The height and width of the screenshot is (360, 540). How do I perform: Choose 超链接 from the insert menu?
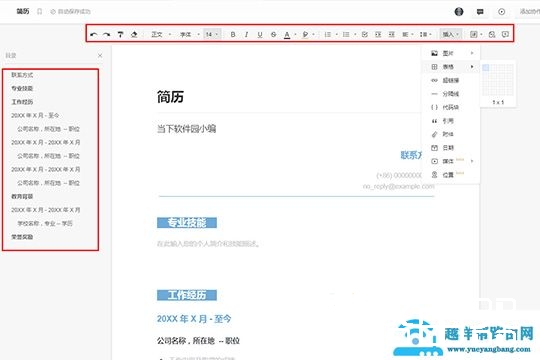coord(451,80)
